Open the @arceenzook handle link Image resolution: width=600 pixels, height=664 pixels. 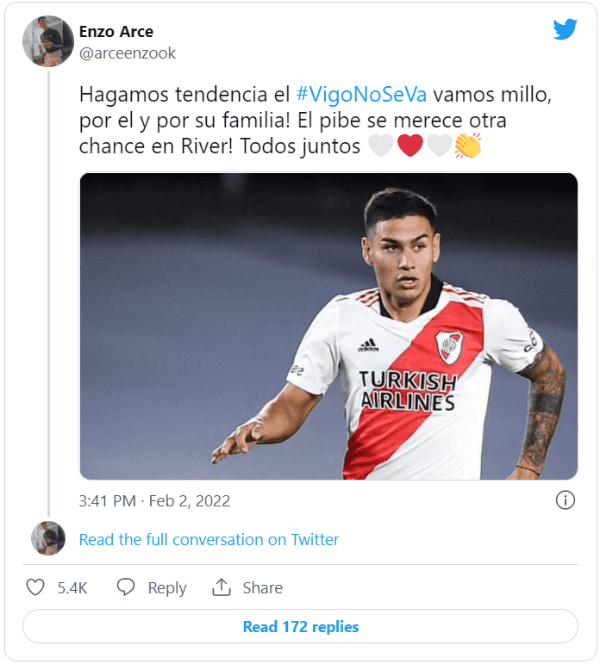coord(127,53)
